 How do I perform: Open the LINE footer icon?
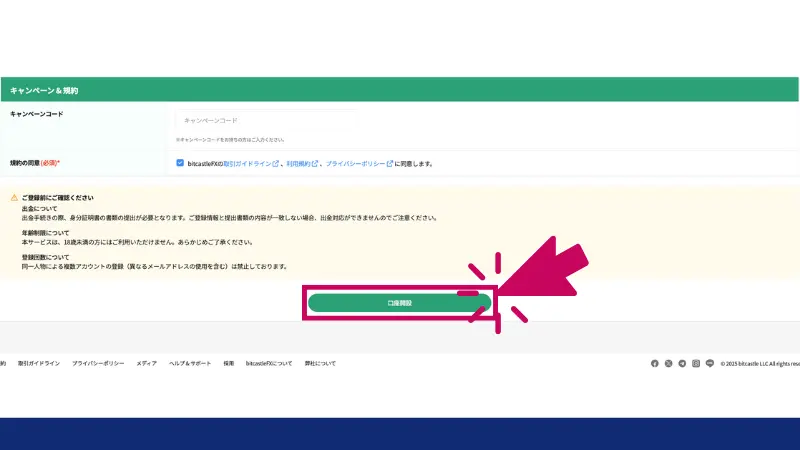click(x=710, y=363)
